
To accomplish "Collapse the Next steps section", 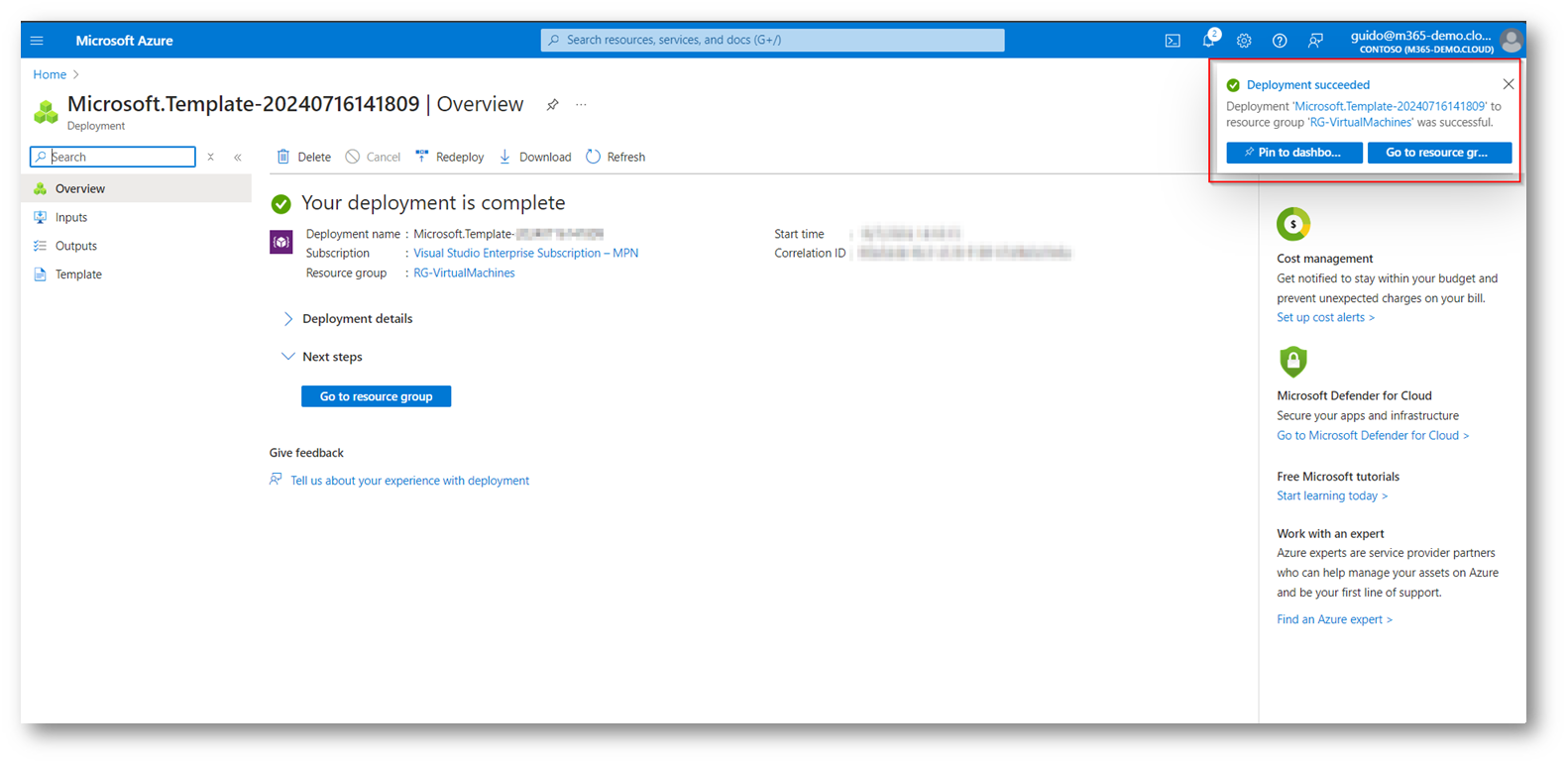I will pos(322,357).
